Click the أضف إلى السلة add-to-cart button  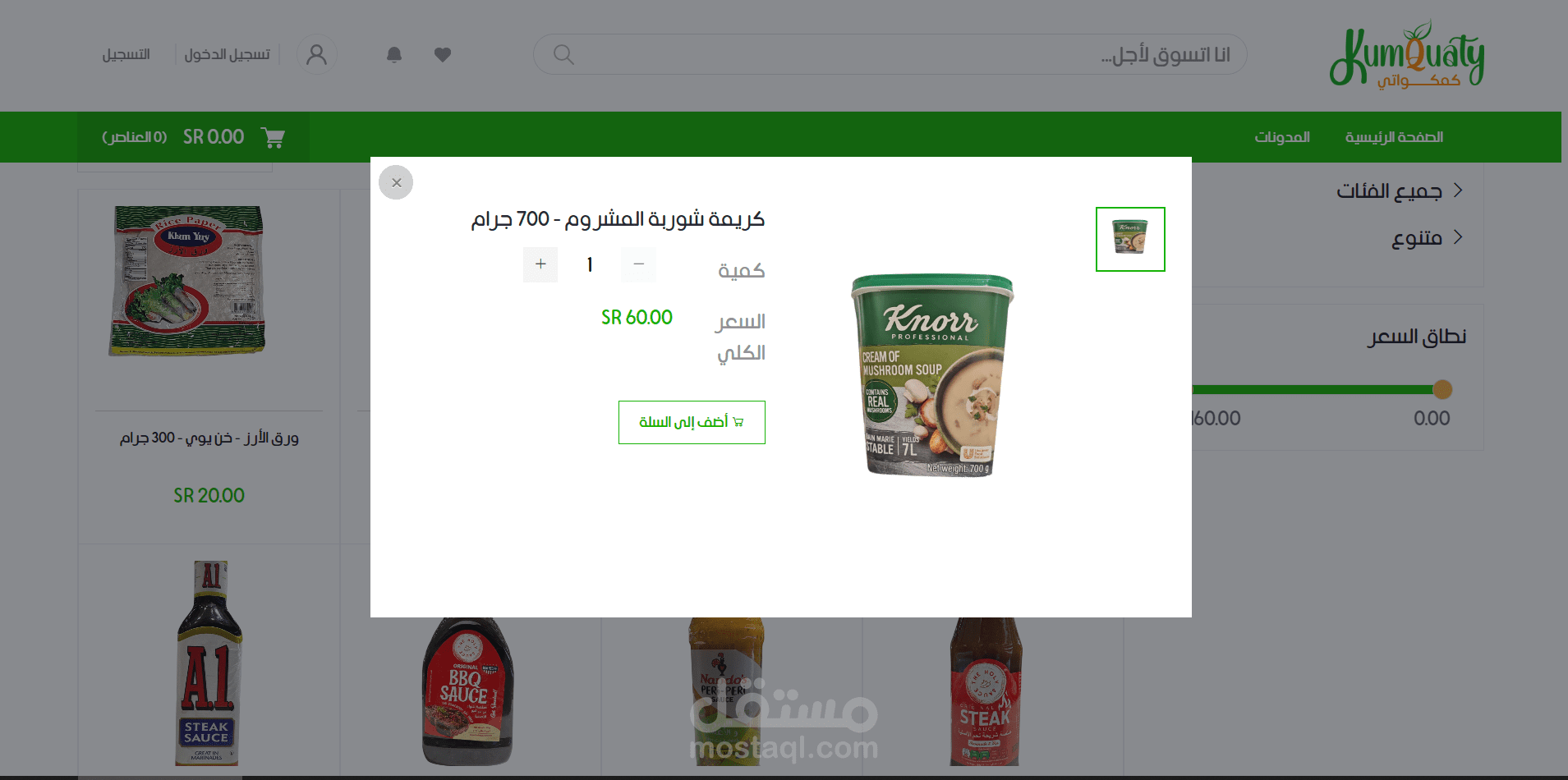point(692,422)
